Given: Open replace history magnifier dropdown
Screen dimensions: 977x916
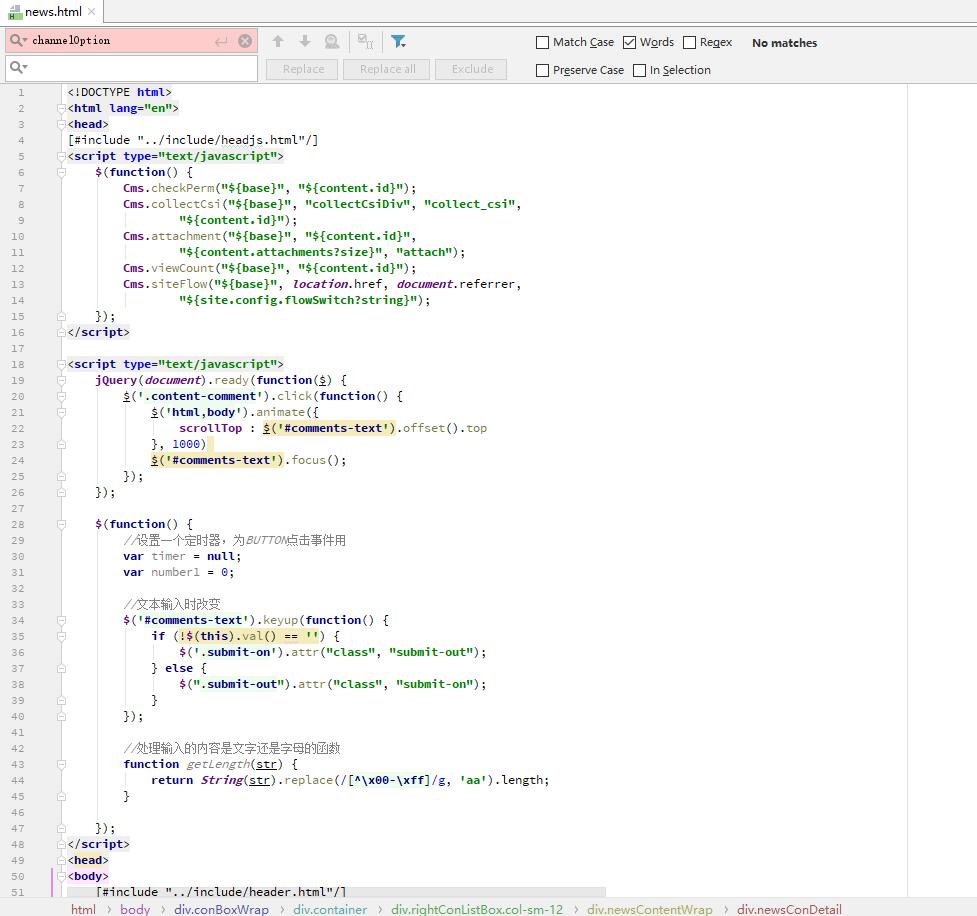Looking at the screenshot, I should pyautogui.click(x=18, y=68).
